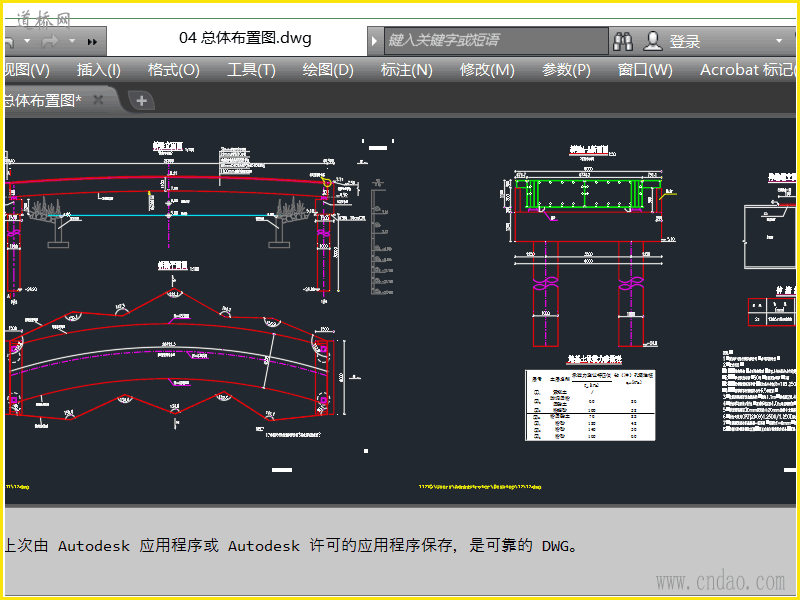This screenshot has height=600, width=800.
Task: Click the bearing capacity table in drawing
Action: click(x=590, y=405)
